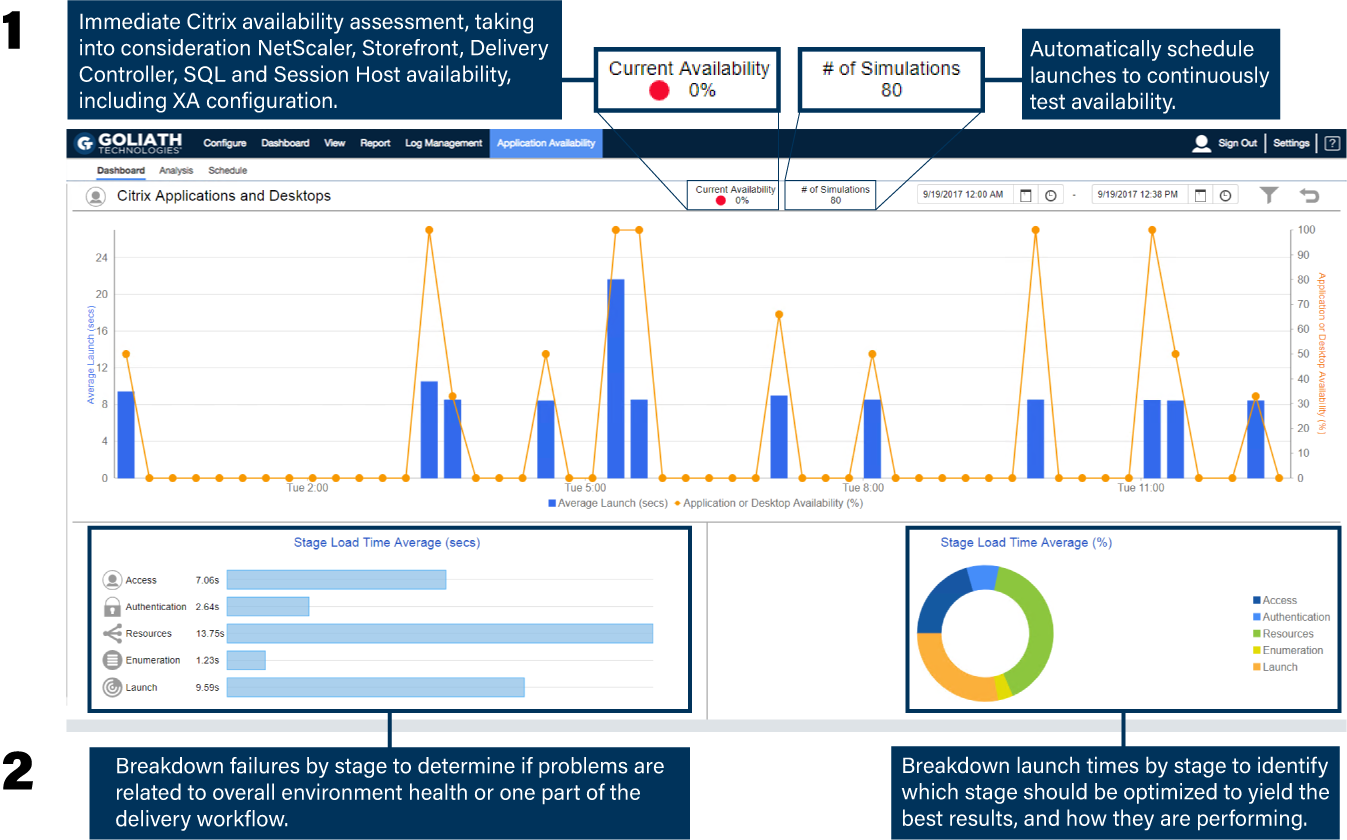This screenshot has height=840, width=1347.
Task: Open the Log Management menu
Action: point(443,143)
